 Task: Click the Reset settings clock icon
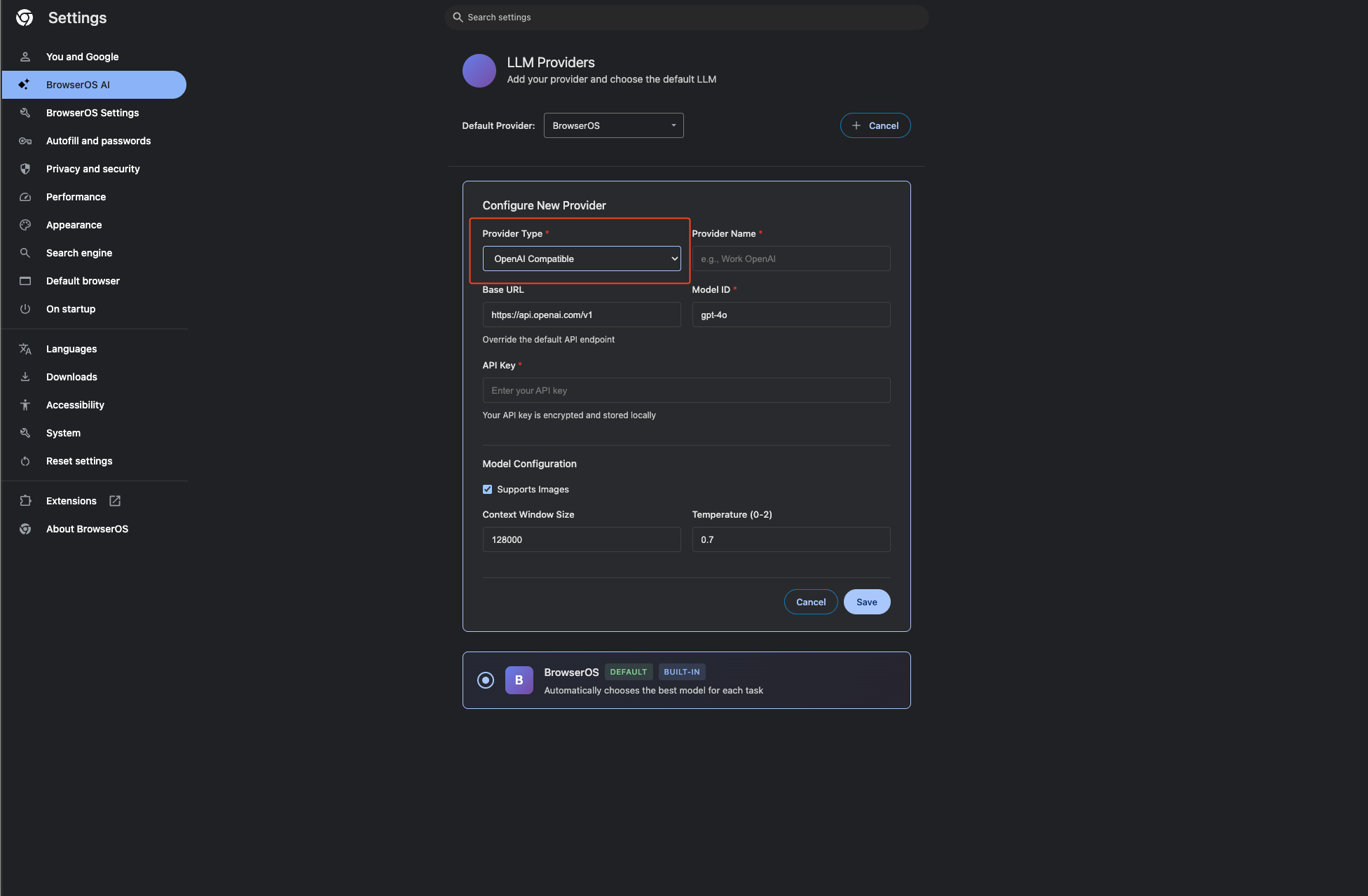click(x=25, y=461)
